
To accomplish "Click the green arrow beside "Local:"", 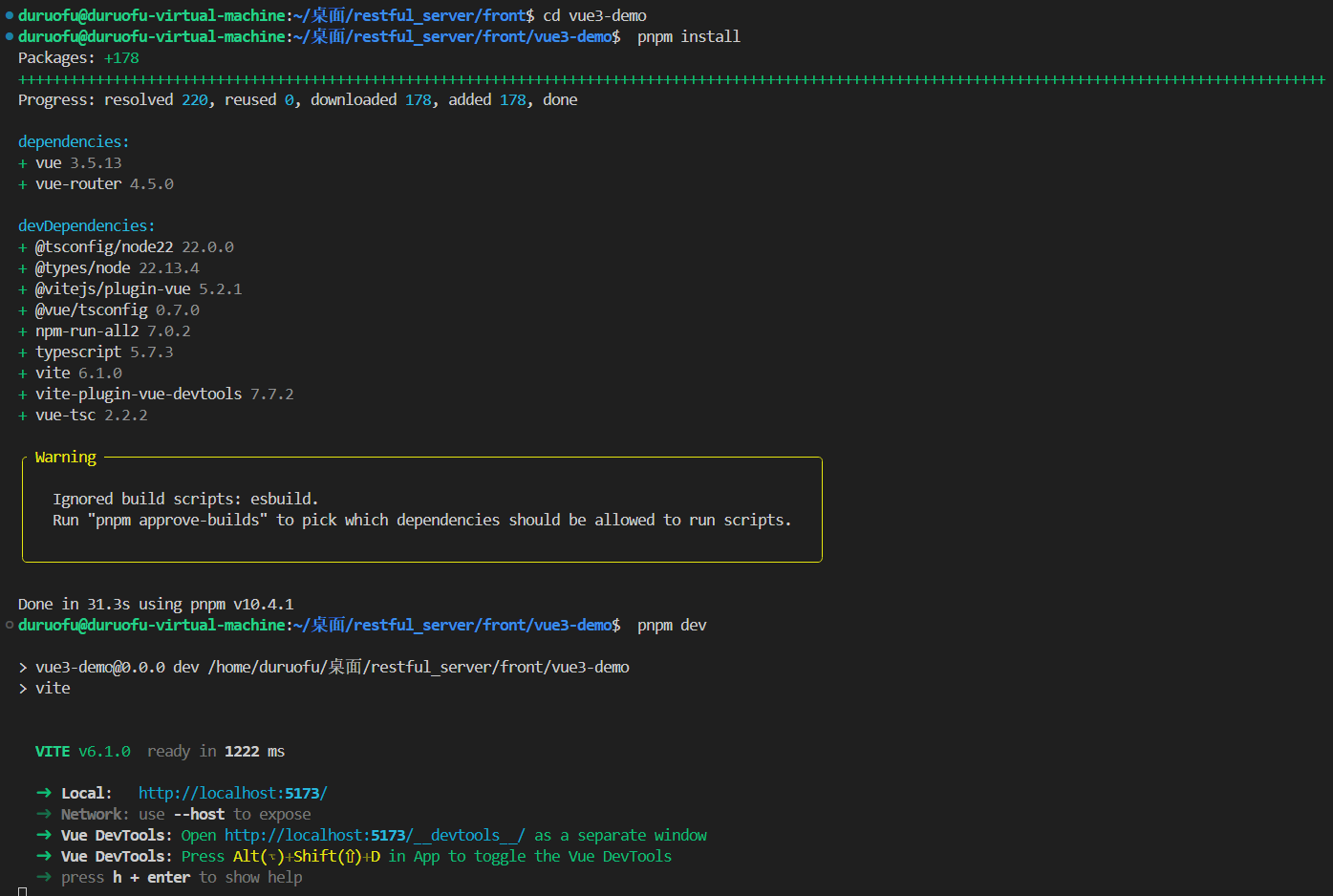I will coord(44,794).
